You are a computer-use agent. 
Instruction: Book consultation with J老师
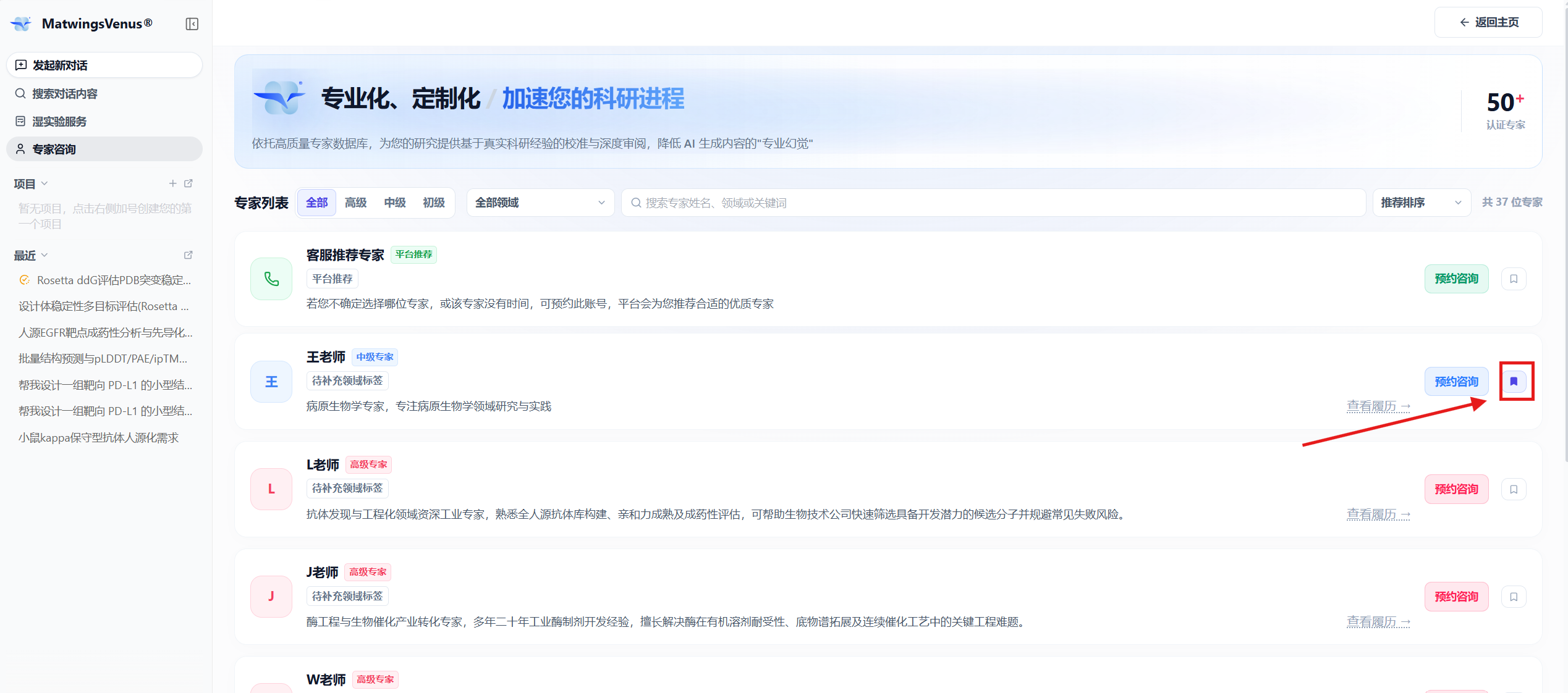click(1456, 597)
